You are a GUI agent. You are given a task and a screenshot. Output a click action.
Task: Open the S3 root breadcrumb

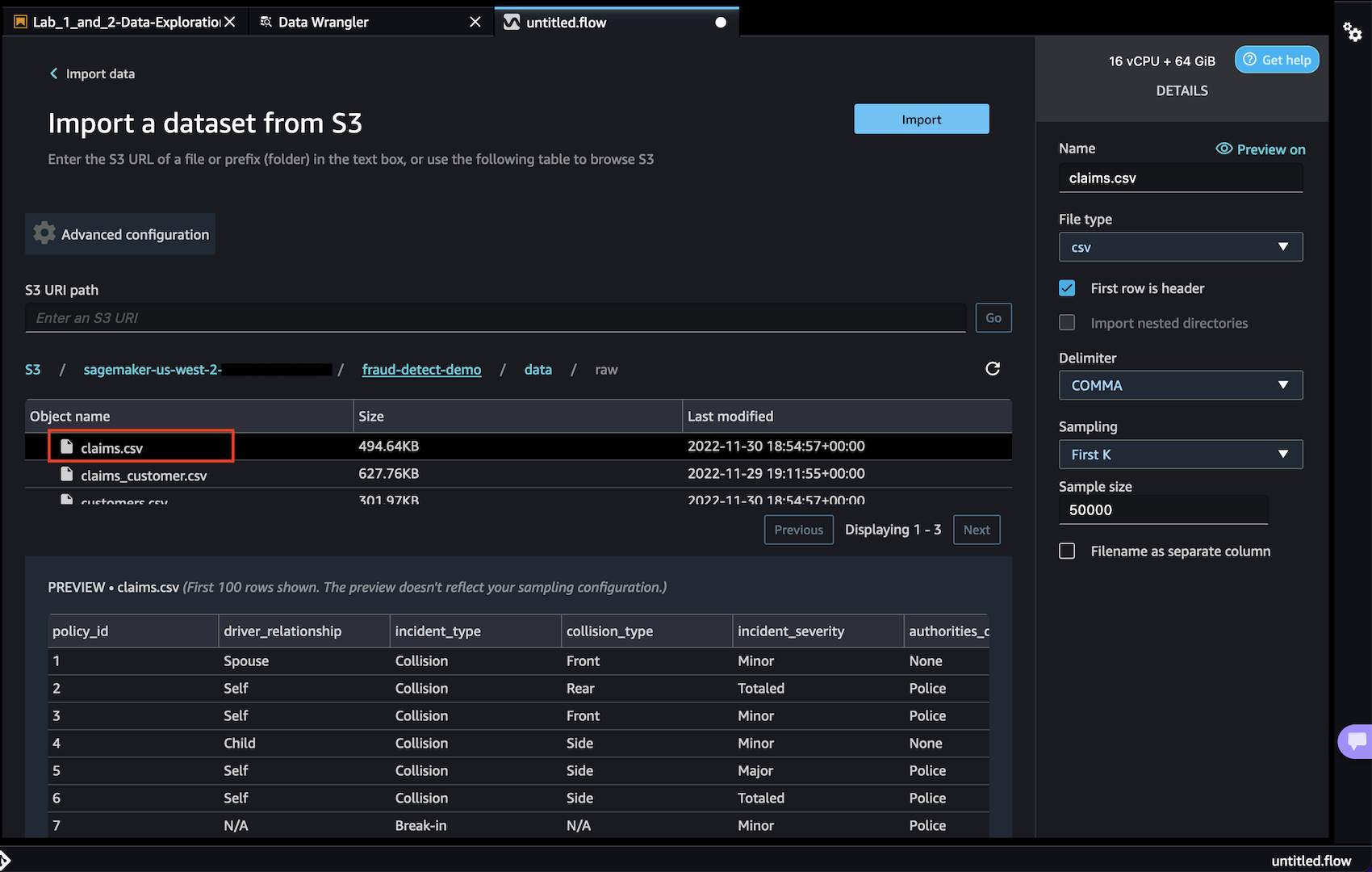32,369
